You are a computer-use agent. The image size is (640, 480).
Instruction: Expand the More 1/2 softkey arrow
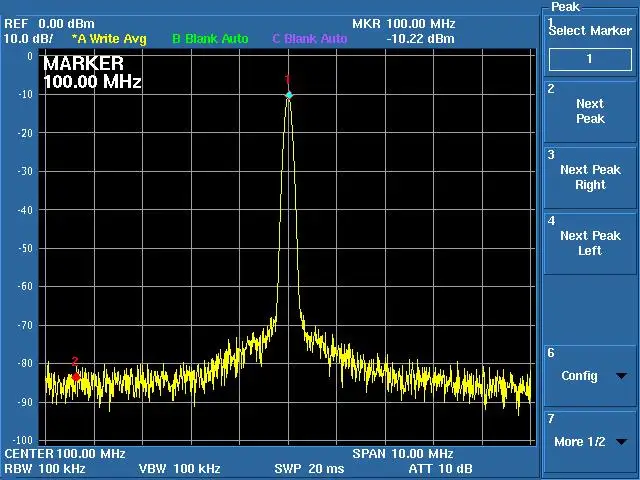pos(622,442)
